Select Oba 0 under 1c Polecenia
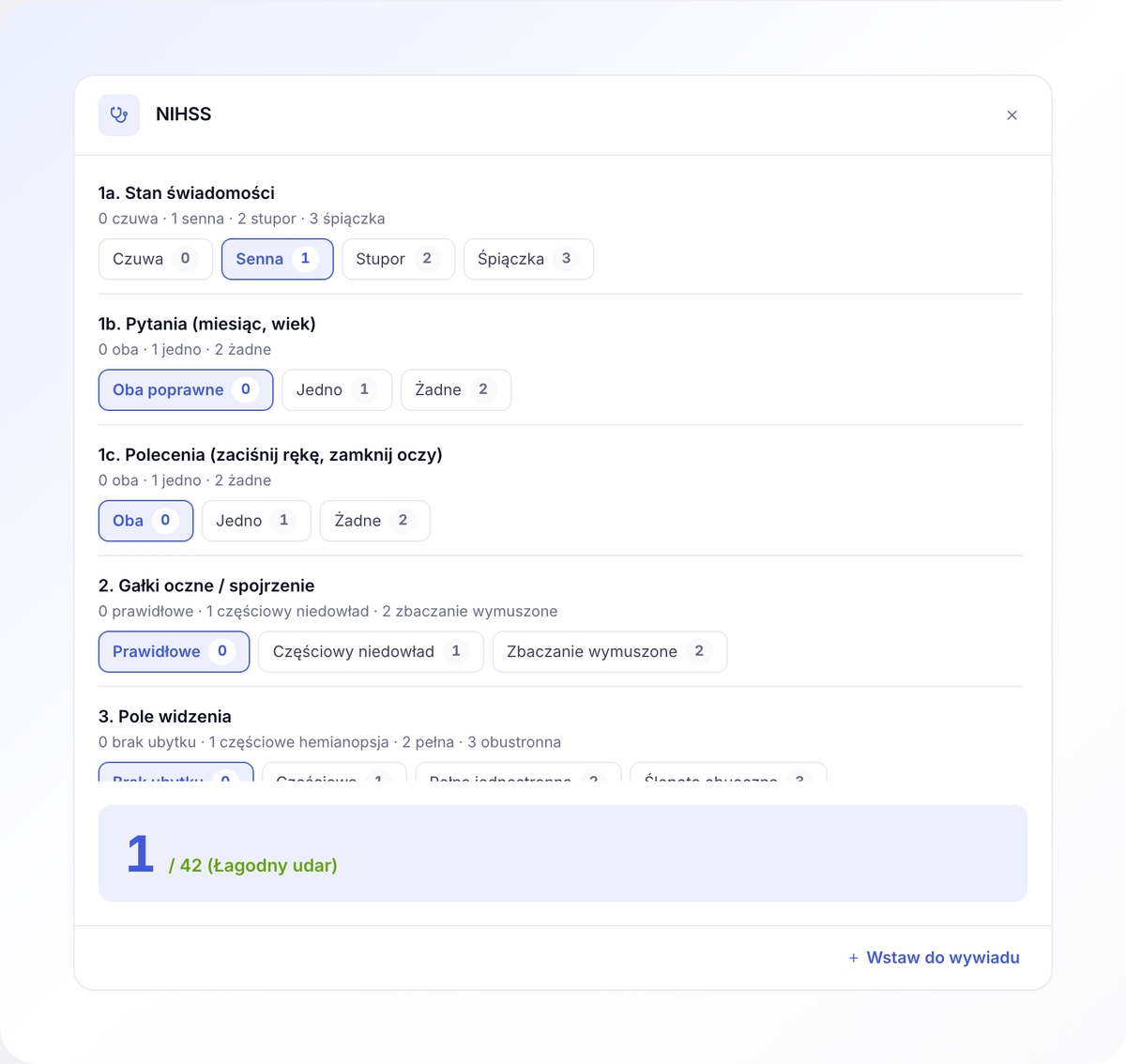Viewport: 1126px width, 1064px height. point(145,521)
